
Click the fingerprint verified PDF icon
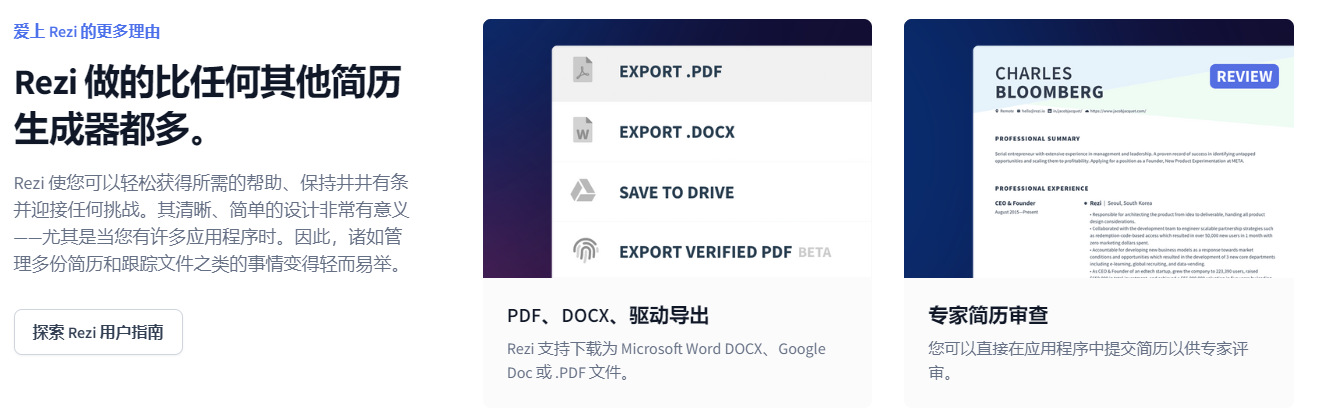tap(583, 251)
